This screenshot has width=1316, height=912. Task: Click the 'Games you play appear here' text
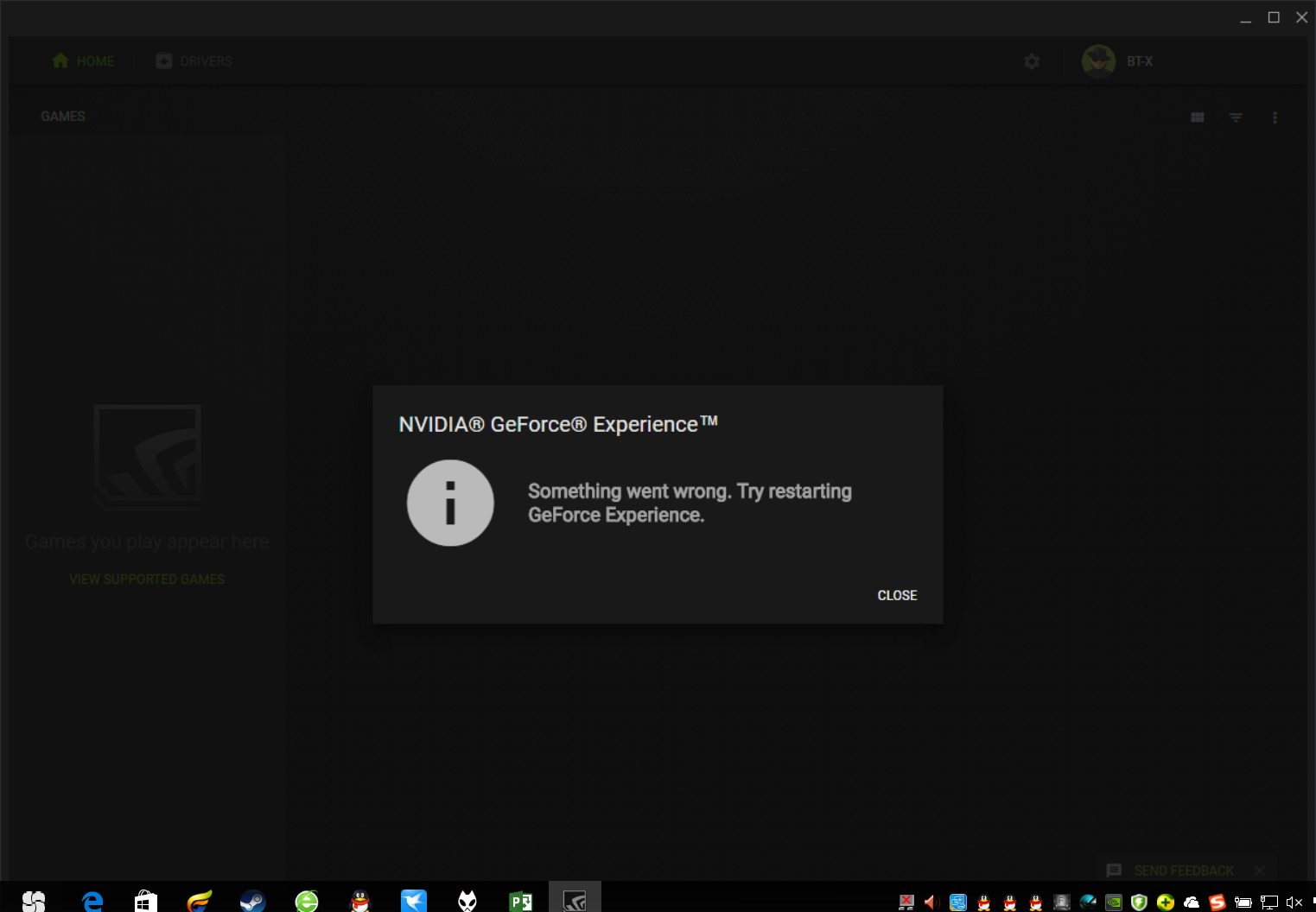click(x=147, y=541)
